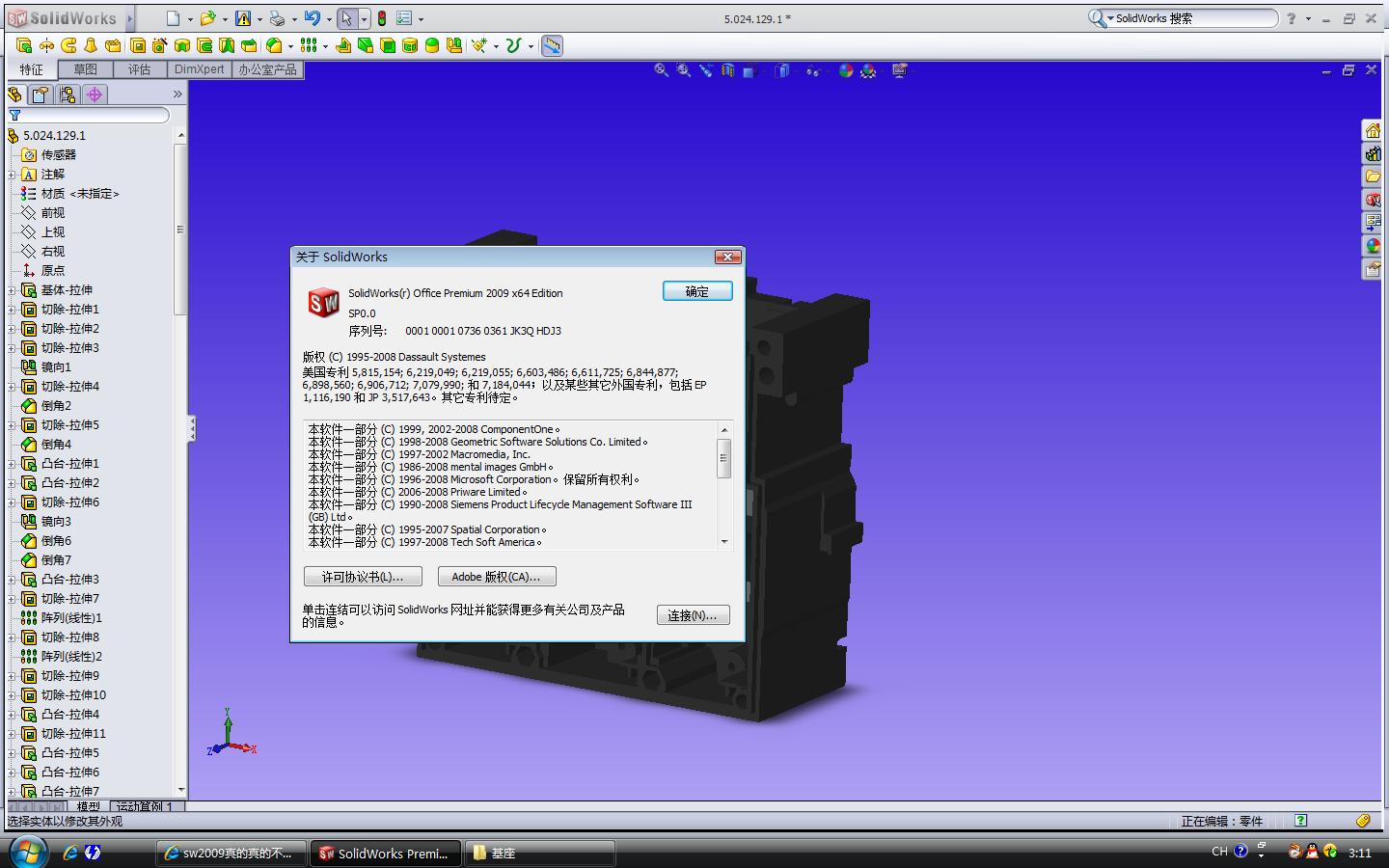The width and height of the screenshot is (1389, 868).
Task: Click the Zoom to Fit icon
Action: pos(662,70)
